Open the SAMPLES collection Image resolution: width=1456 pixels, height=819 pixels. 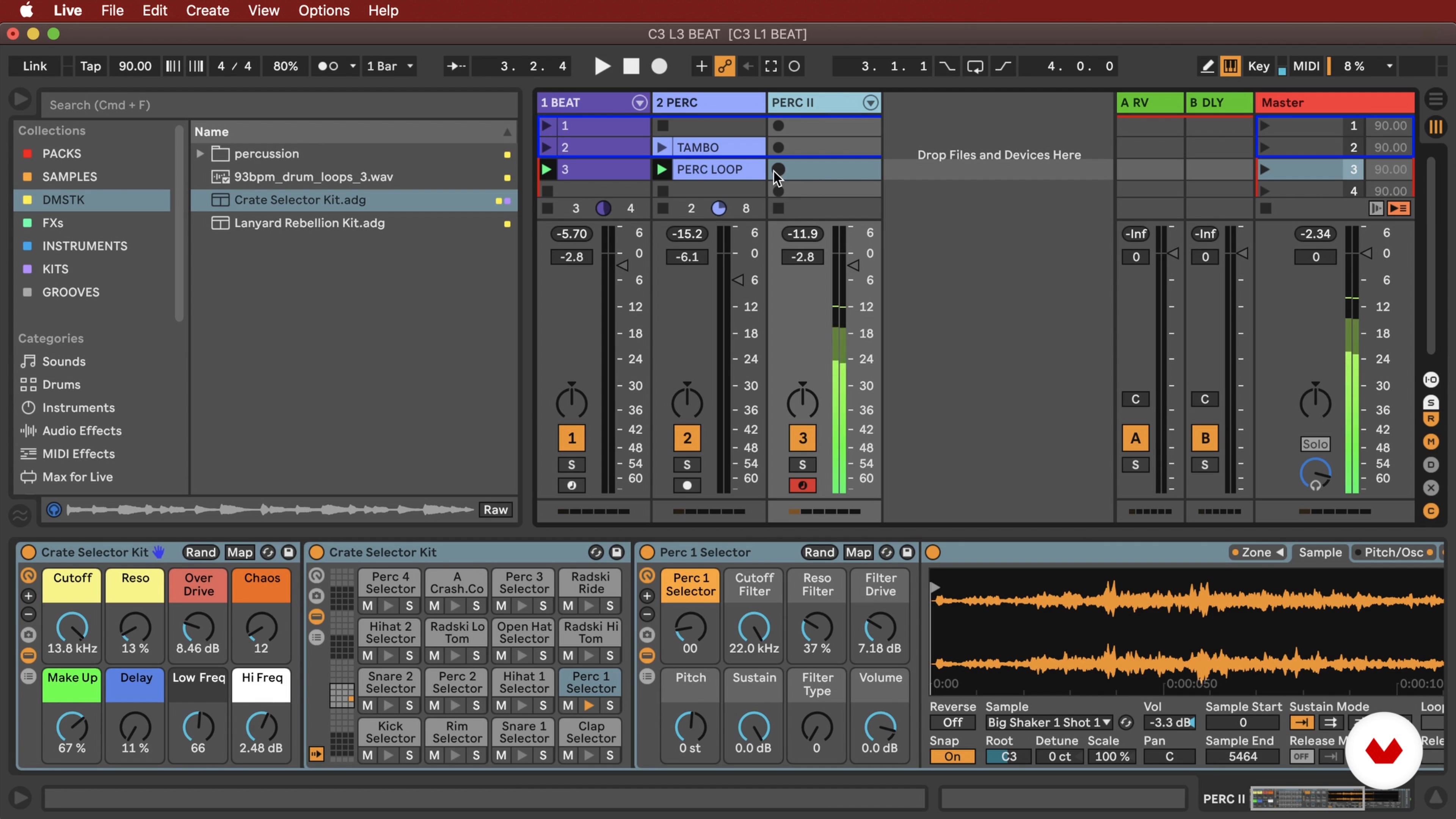tap(69, 176)
